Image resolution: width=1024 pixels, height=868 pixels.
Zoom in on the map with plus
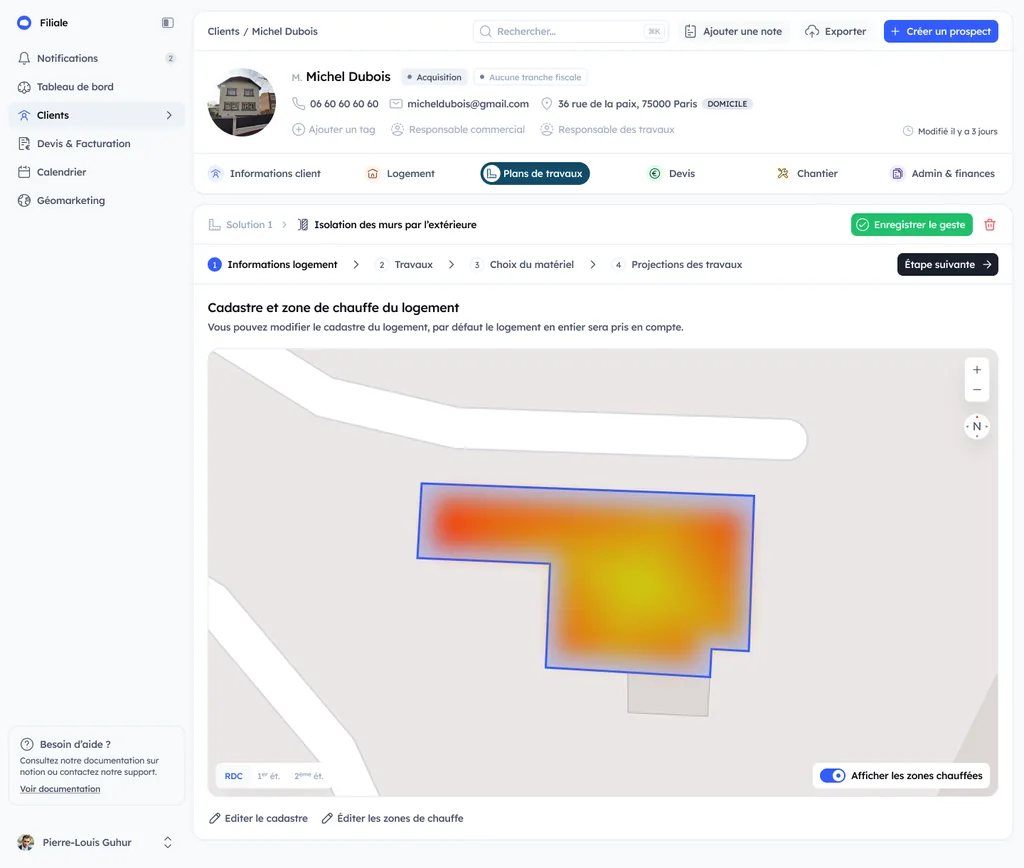977,370
